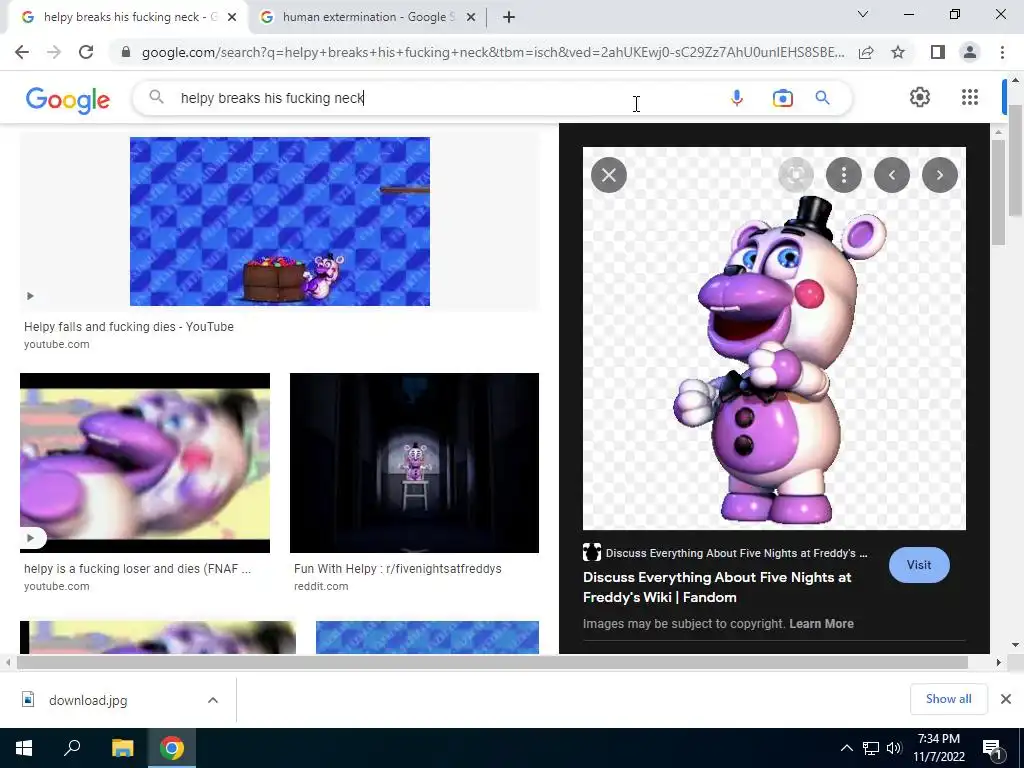Image resolution: width=1024 pixels, height=768 pixels.
Task: Open the notification center icon
Action: tap(992, 749)
